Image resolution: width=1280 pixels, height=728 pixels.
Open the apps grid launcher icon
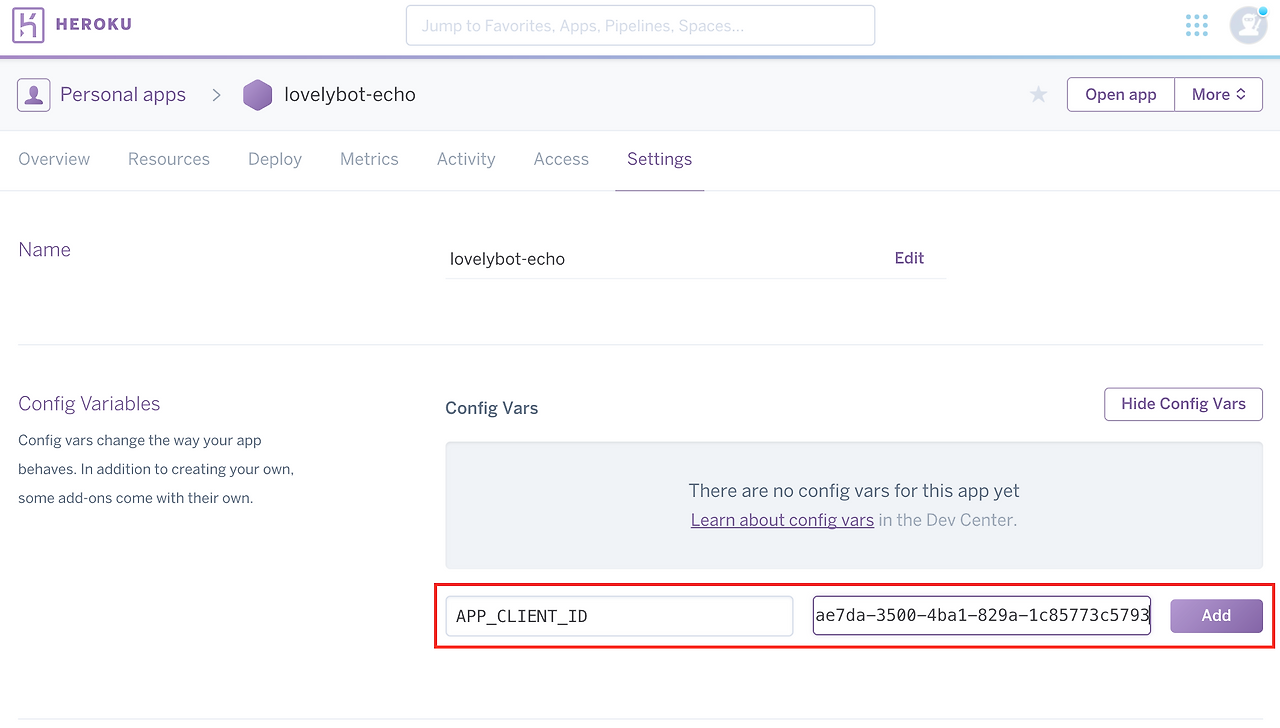pyautogui.click(x=1197, y=25)
